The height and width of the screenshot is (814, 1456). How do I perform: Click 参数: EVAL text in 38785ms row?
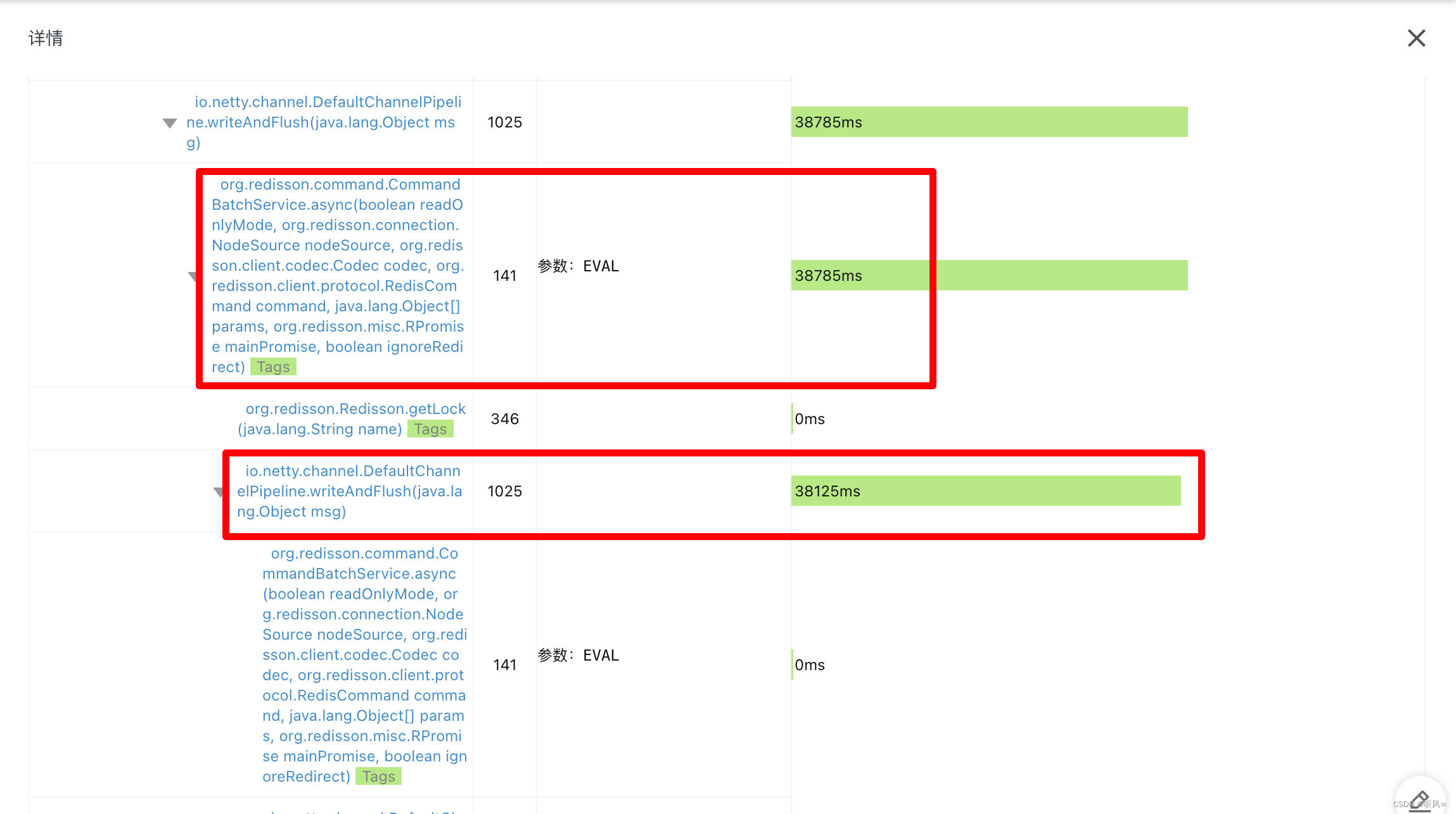pos(578,266)
